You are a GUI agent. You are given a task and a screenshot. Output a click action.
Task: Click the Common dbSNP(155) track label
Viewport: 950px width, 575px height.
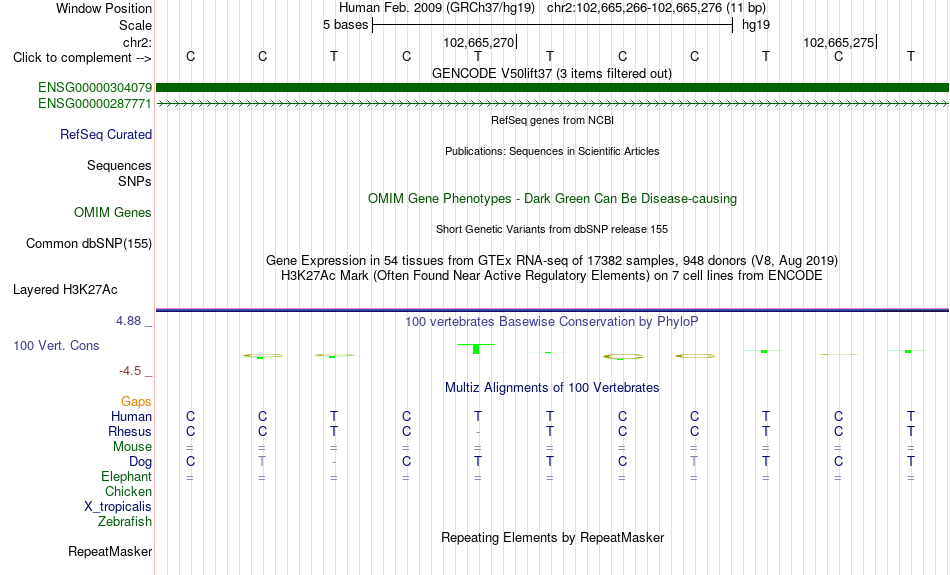point(89,244)
